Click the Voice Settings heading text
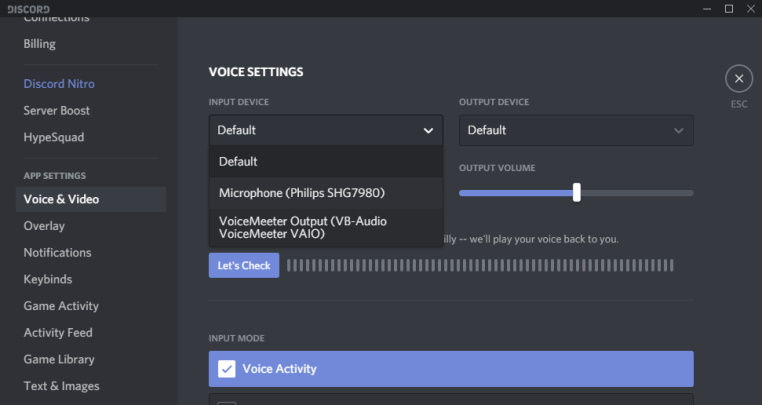 tap(256, 72)
